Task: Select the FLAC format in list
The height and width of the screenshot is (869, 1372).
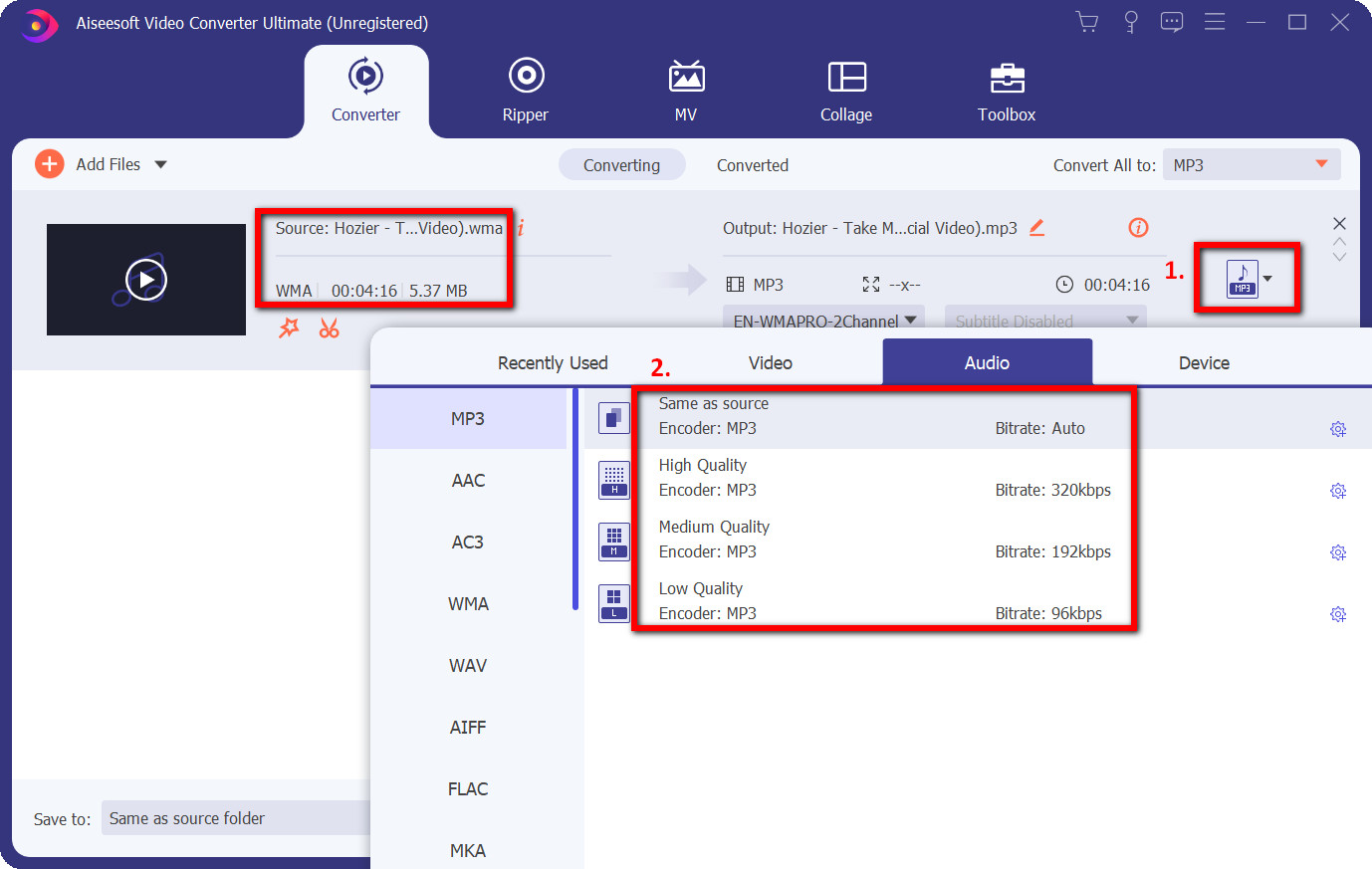Action: tap(468, 789)
